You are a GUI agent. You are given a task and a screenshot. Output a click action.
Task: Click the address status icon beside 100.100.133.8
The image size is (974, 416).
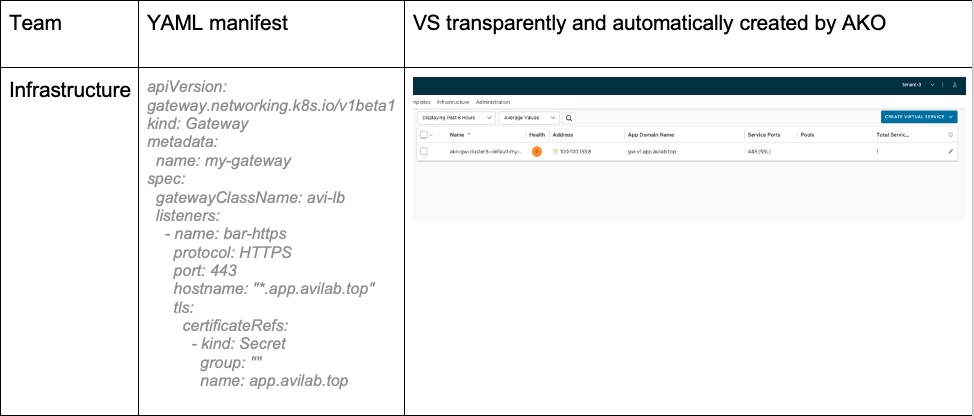tap(555, 151)
